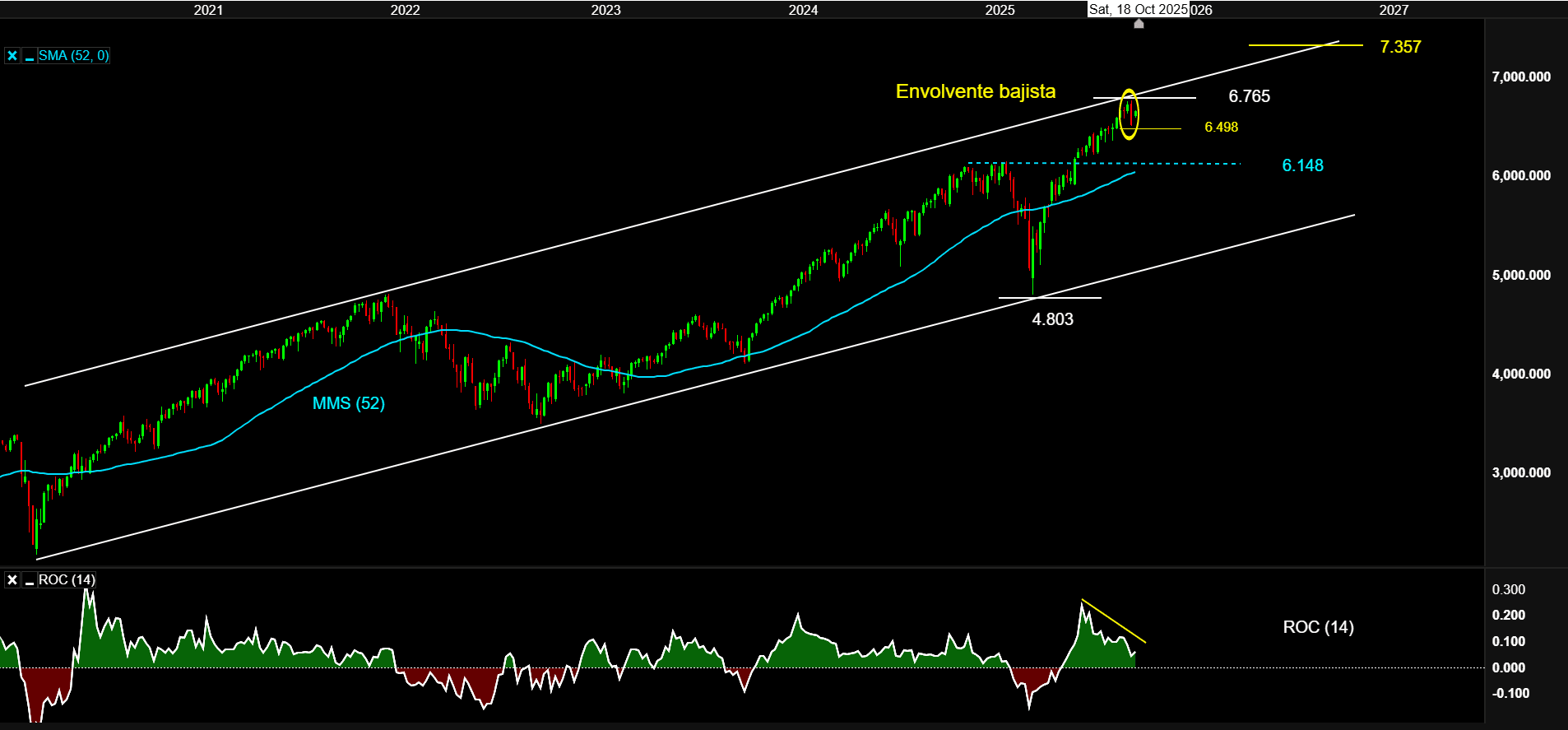Select the 'Envolvente bajista' text annotation
The height and width of the screenshot is (730, 1568).
[975, 91]
